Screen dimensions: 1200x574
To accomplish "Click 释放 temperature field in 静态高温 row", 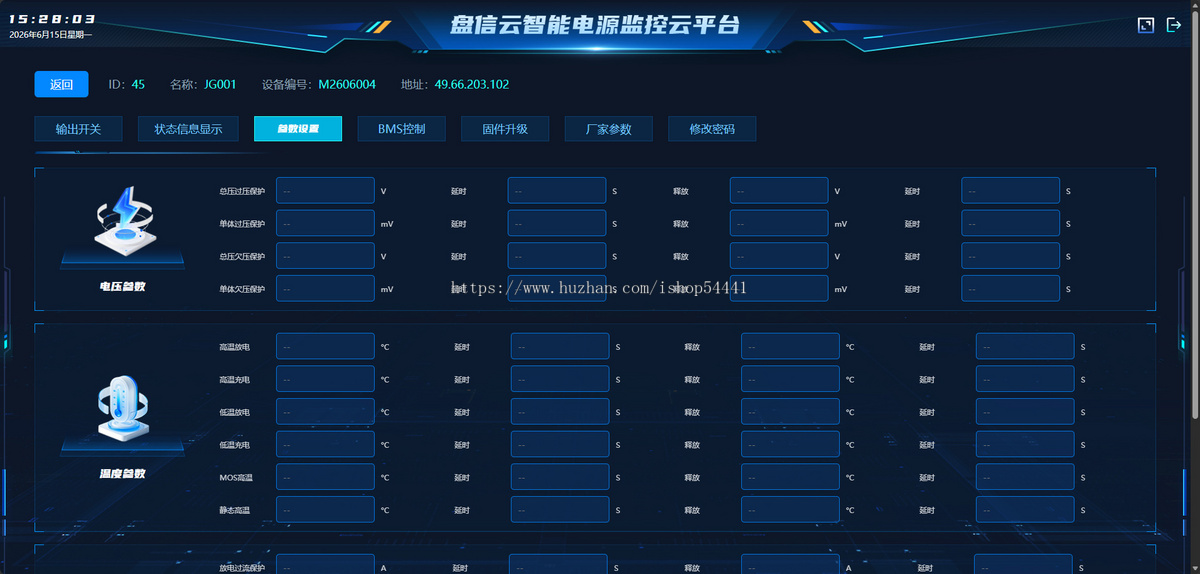I will pos(790,509).
